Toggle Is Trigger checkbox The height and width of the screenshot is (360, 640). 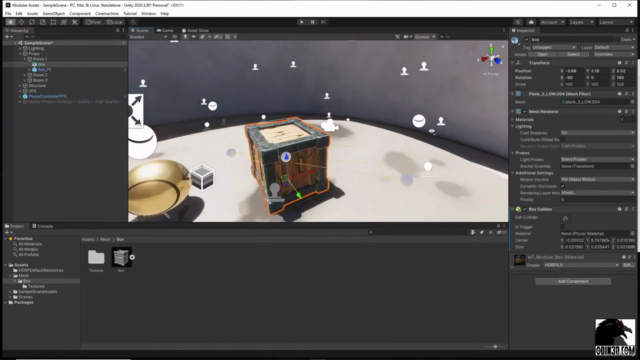click(563, 227)
